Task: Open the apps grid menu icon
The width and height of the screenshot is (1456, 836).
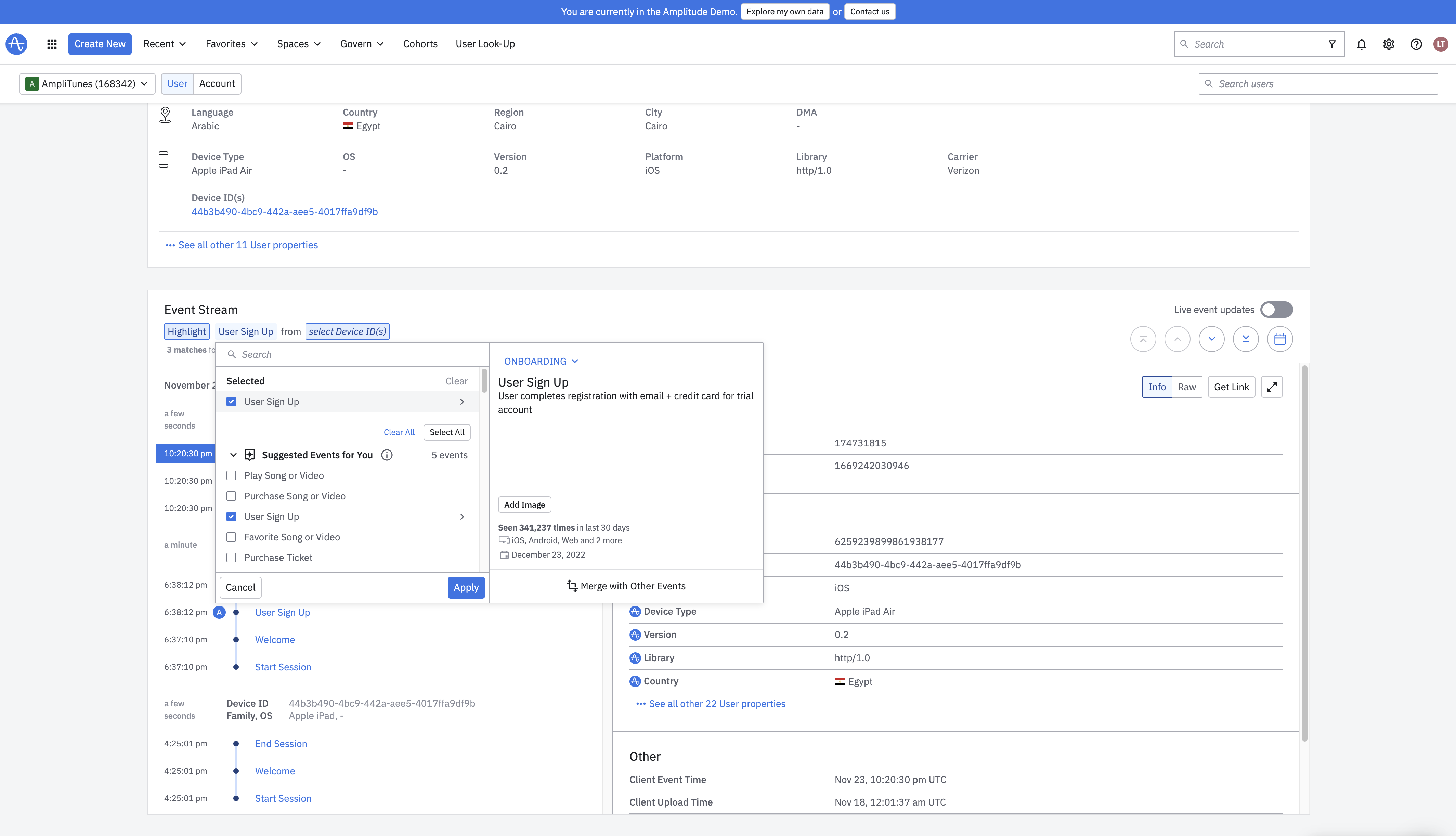Action: click(x=52, y=44)
